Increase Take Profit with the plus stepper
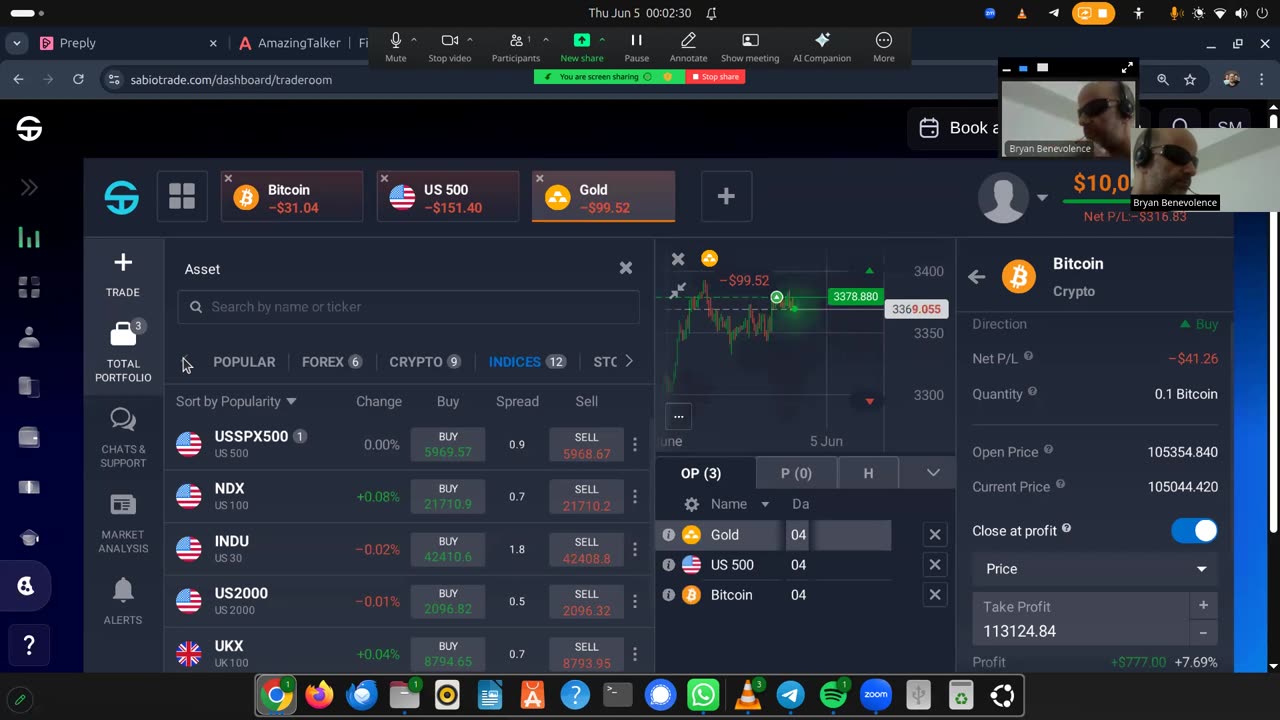 [1203, 605]
